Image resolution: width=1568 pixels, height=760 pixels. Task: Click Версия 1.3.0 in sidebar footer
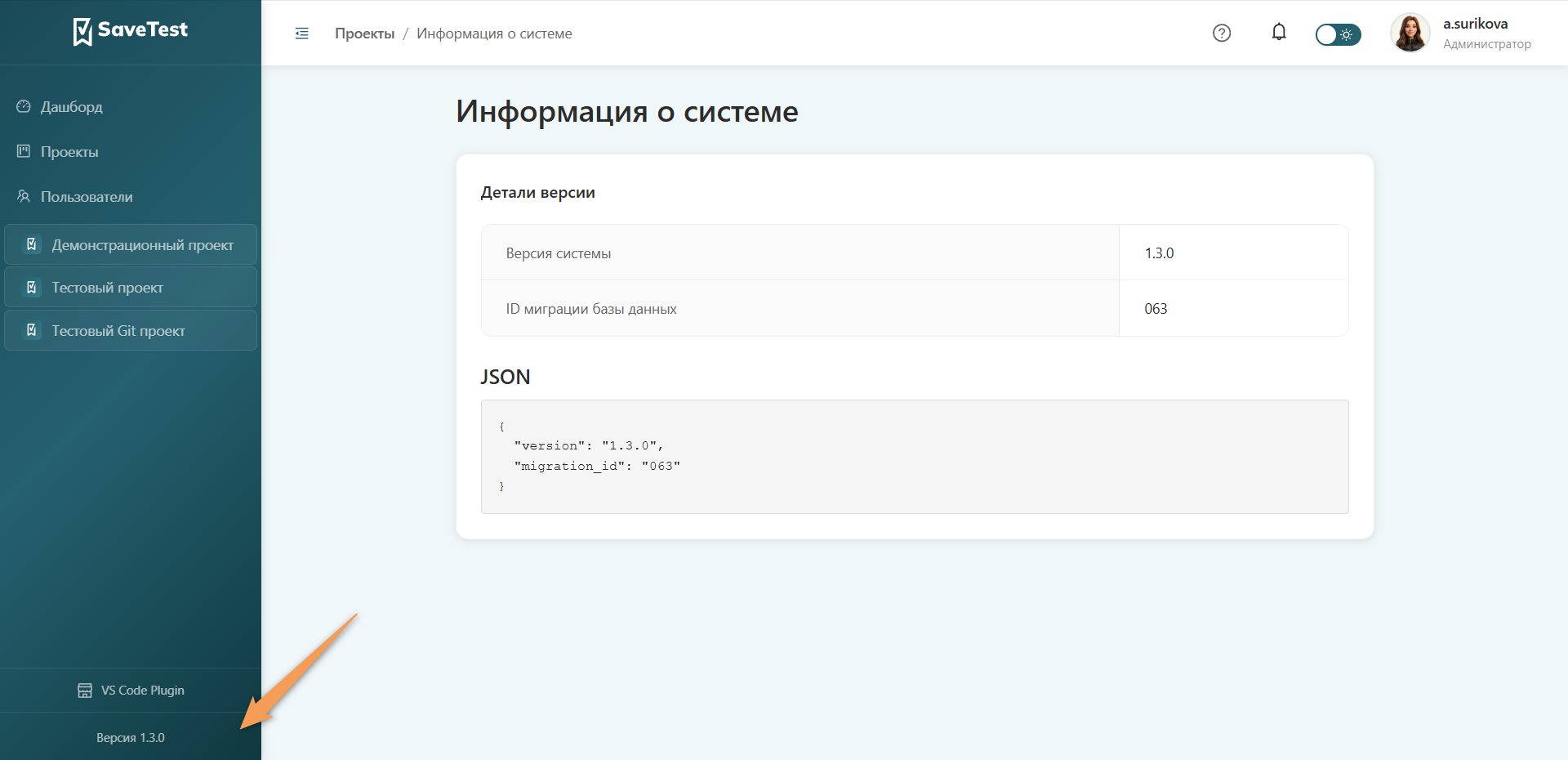tap(131, 738)
